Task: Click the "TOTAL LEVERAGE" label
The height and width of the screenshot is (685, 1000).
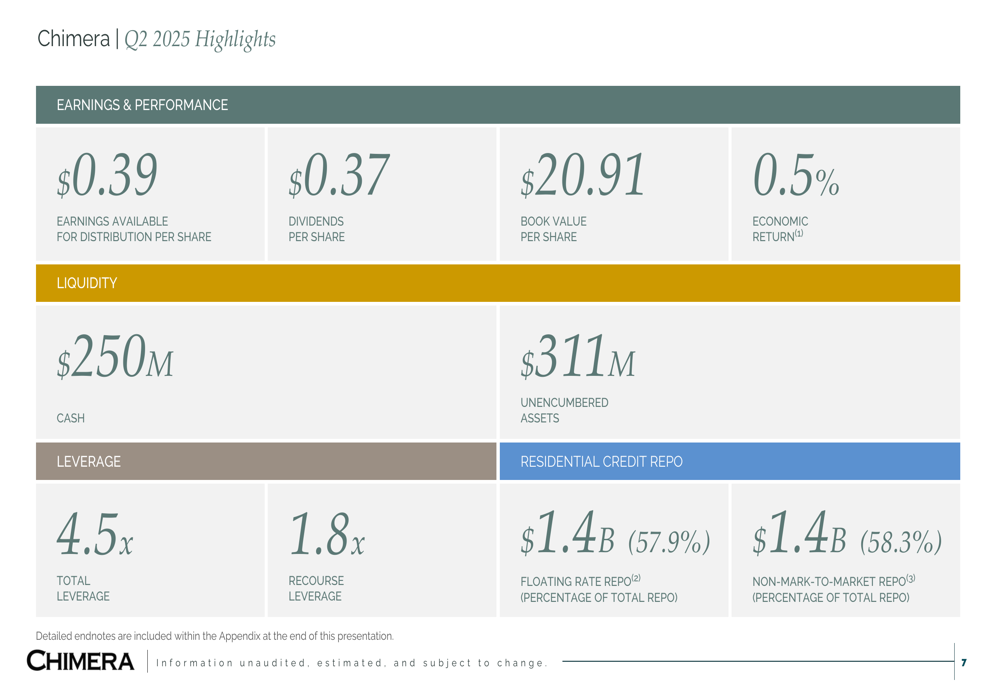Action: tap(83, 589)
